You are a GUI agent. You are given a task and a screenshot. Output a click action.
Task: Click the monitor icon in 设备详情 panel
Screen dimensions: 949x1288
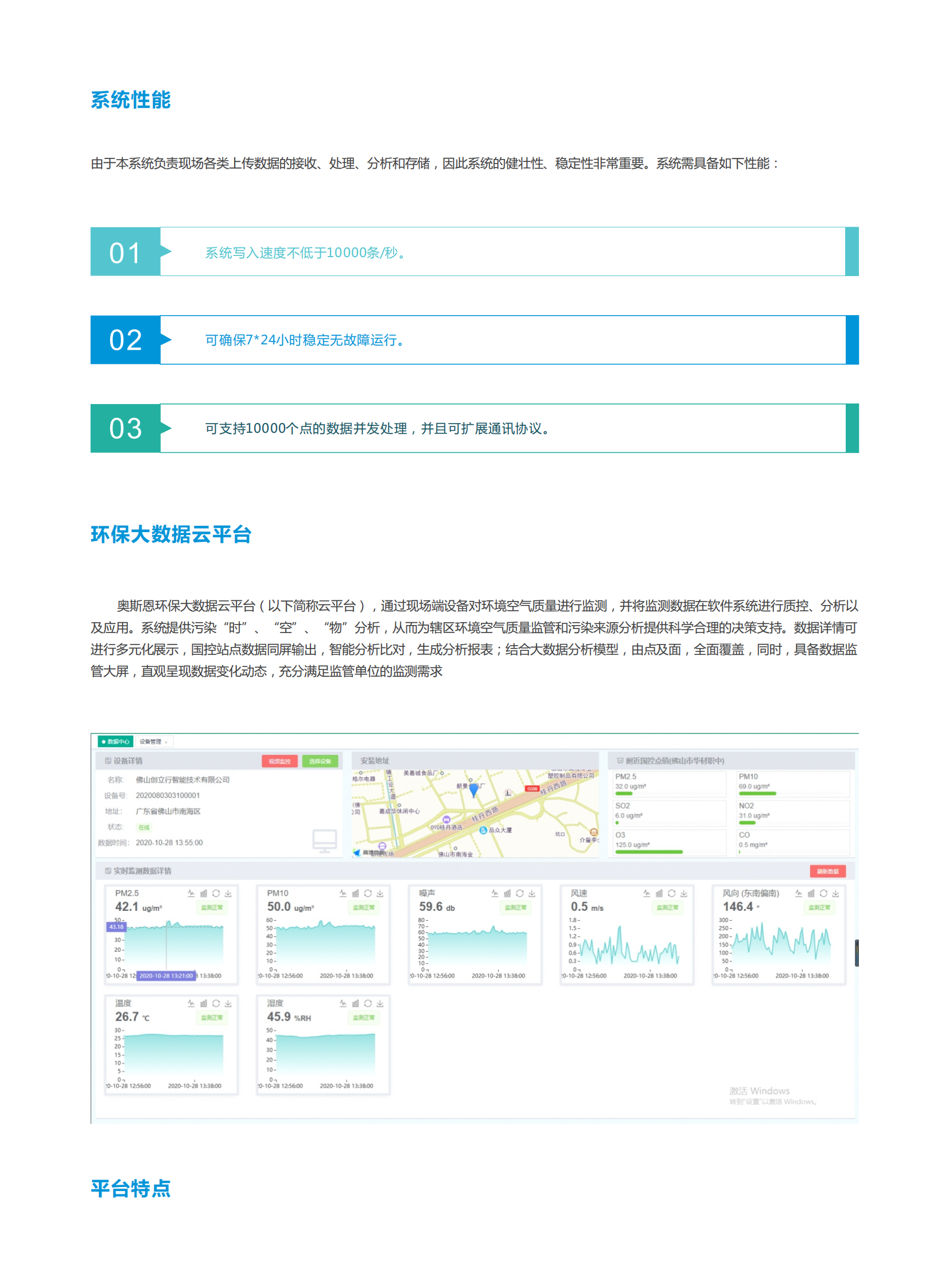coord(325,841)
